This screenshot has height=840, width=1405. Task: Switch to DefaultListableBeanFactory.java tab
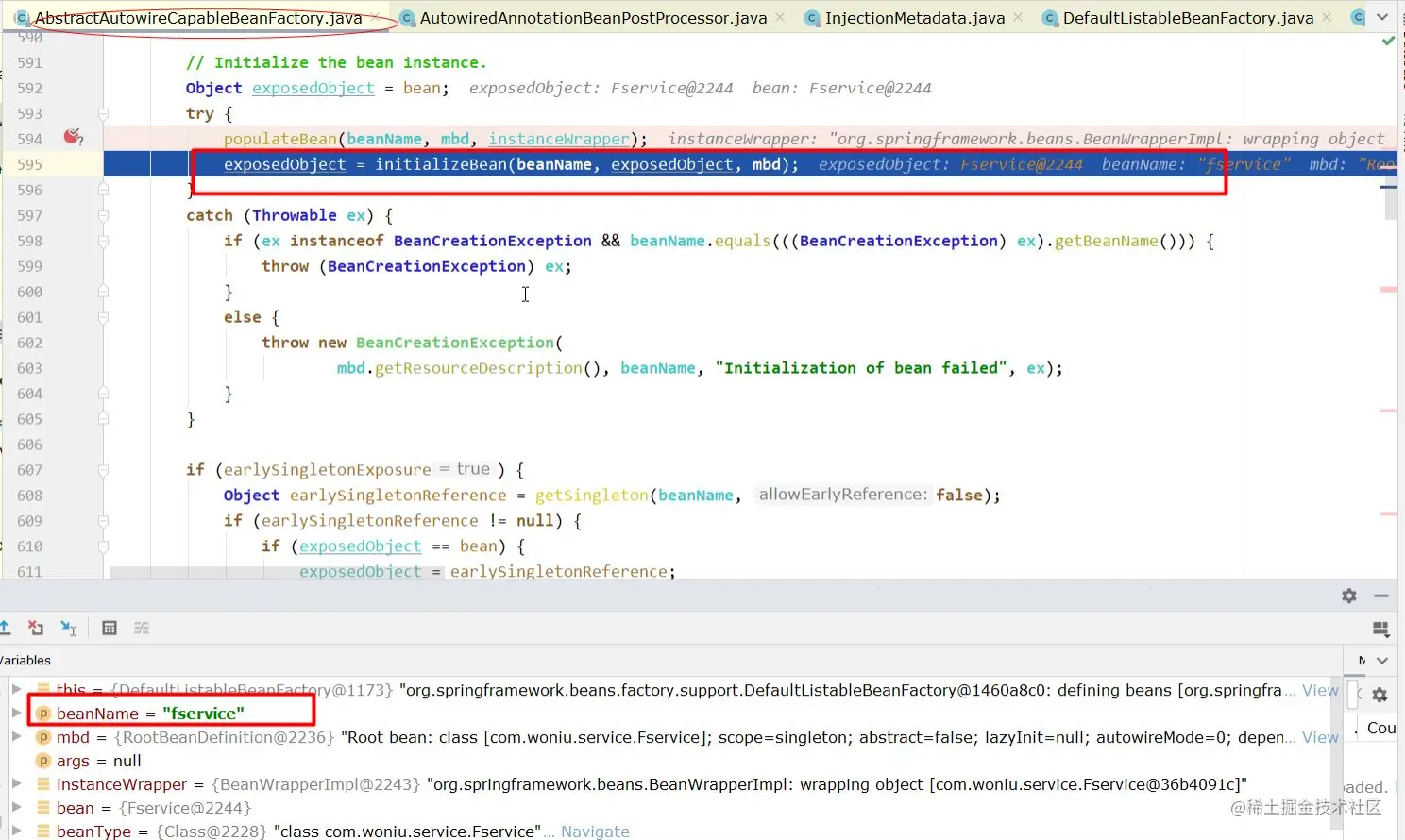pos(1188,18)
